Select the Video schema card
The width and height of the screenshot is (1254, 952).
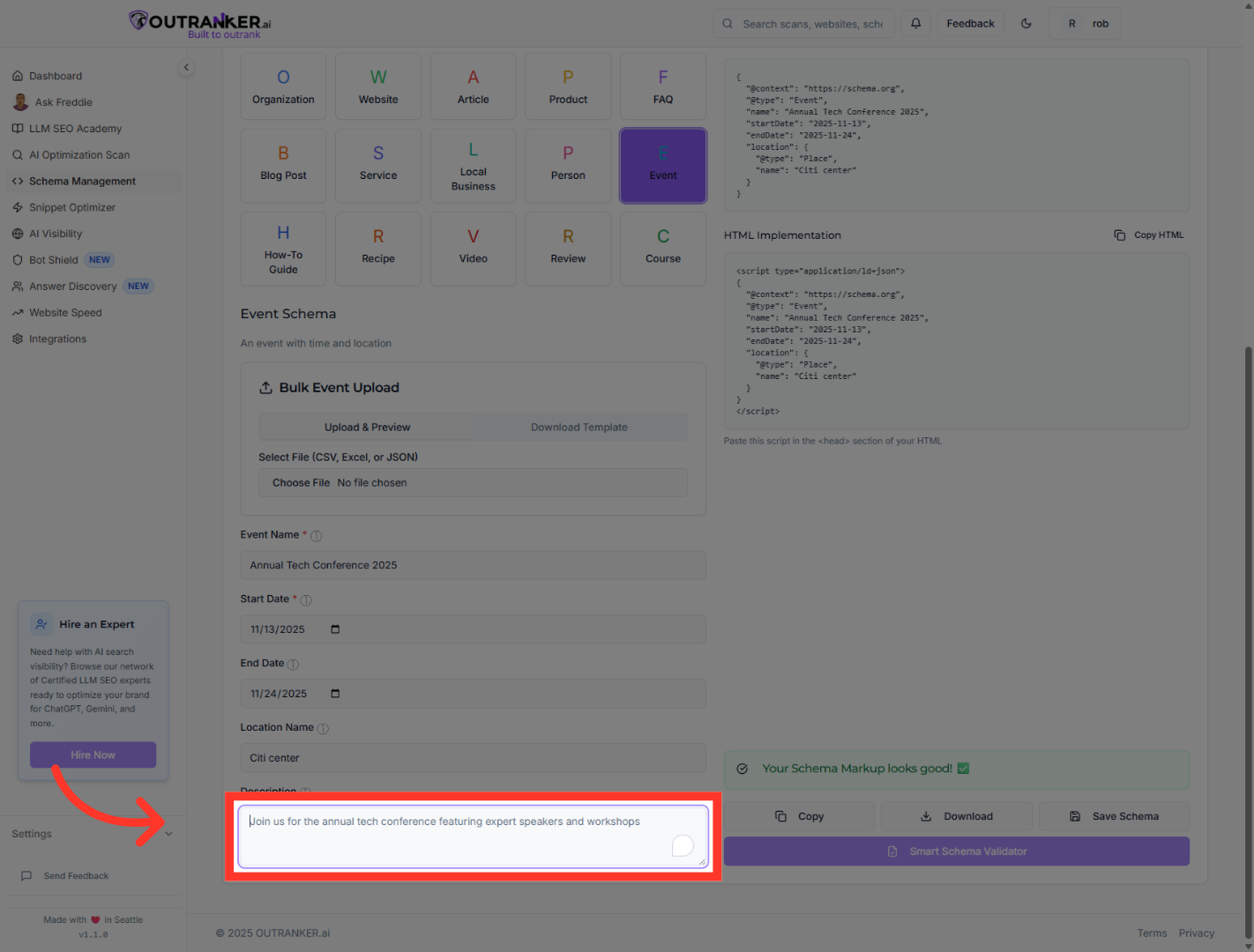pyautogui.click(x=474, y=249)
